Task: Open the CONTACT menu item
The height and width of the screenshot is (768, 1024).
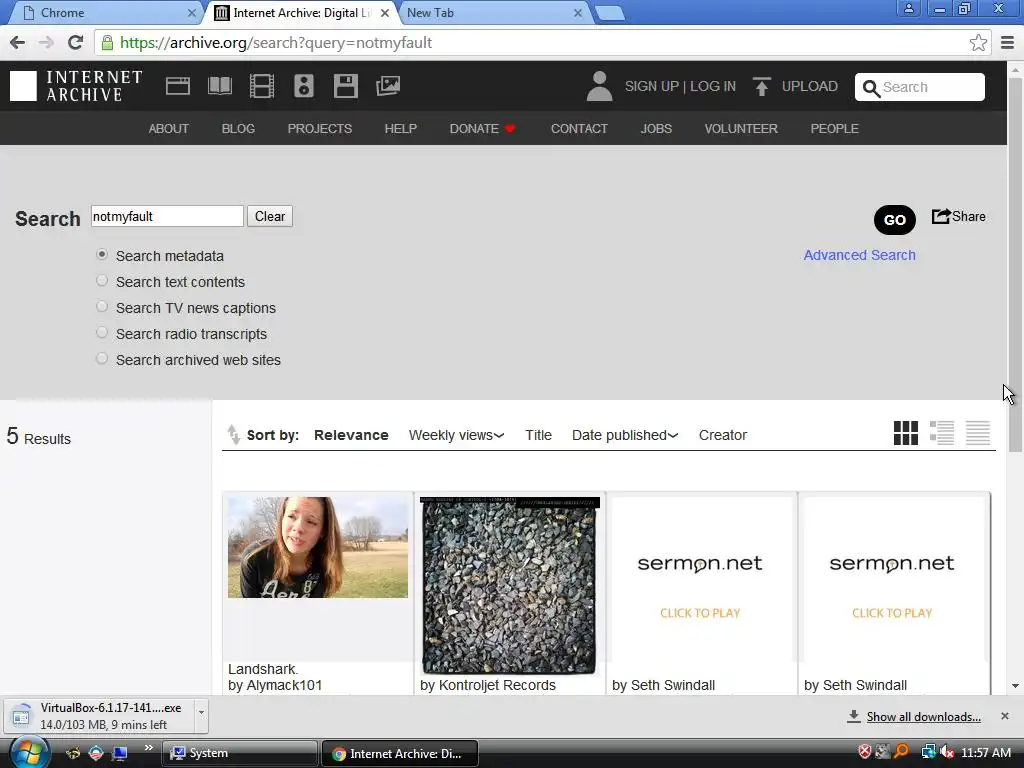Action: coord(579,129)
